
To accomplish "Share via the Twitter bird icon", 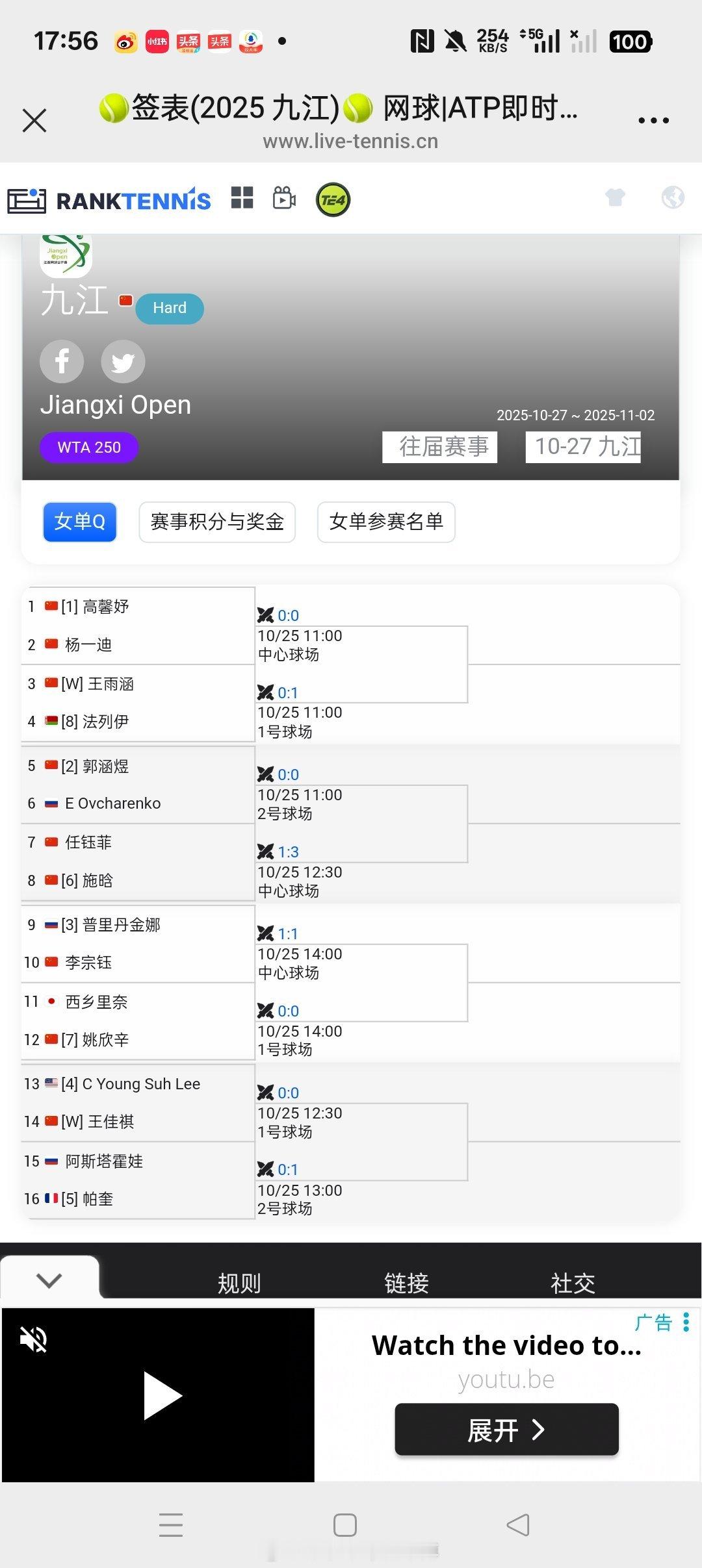I will point(123,361).
